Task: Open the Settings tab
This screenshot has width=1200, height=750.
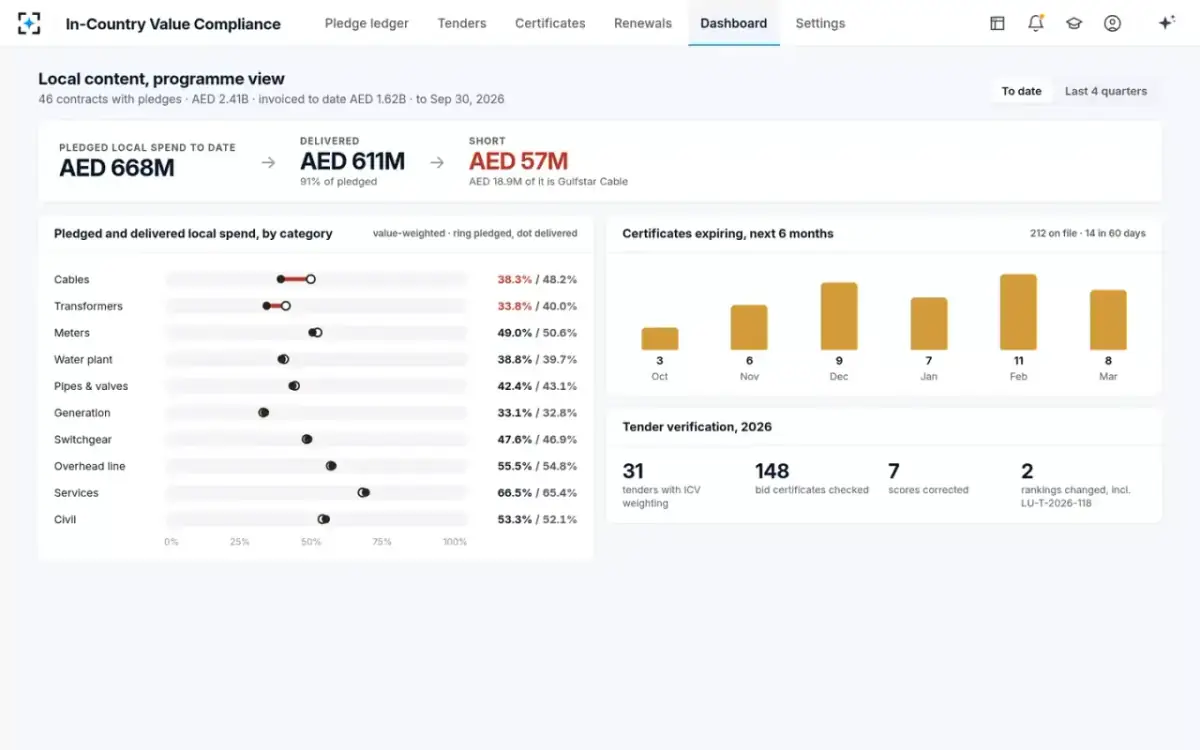Action: pos(820,23)
